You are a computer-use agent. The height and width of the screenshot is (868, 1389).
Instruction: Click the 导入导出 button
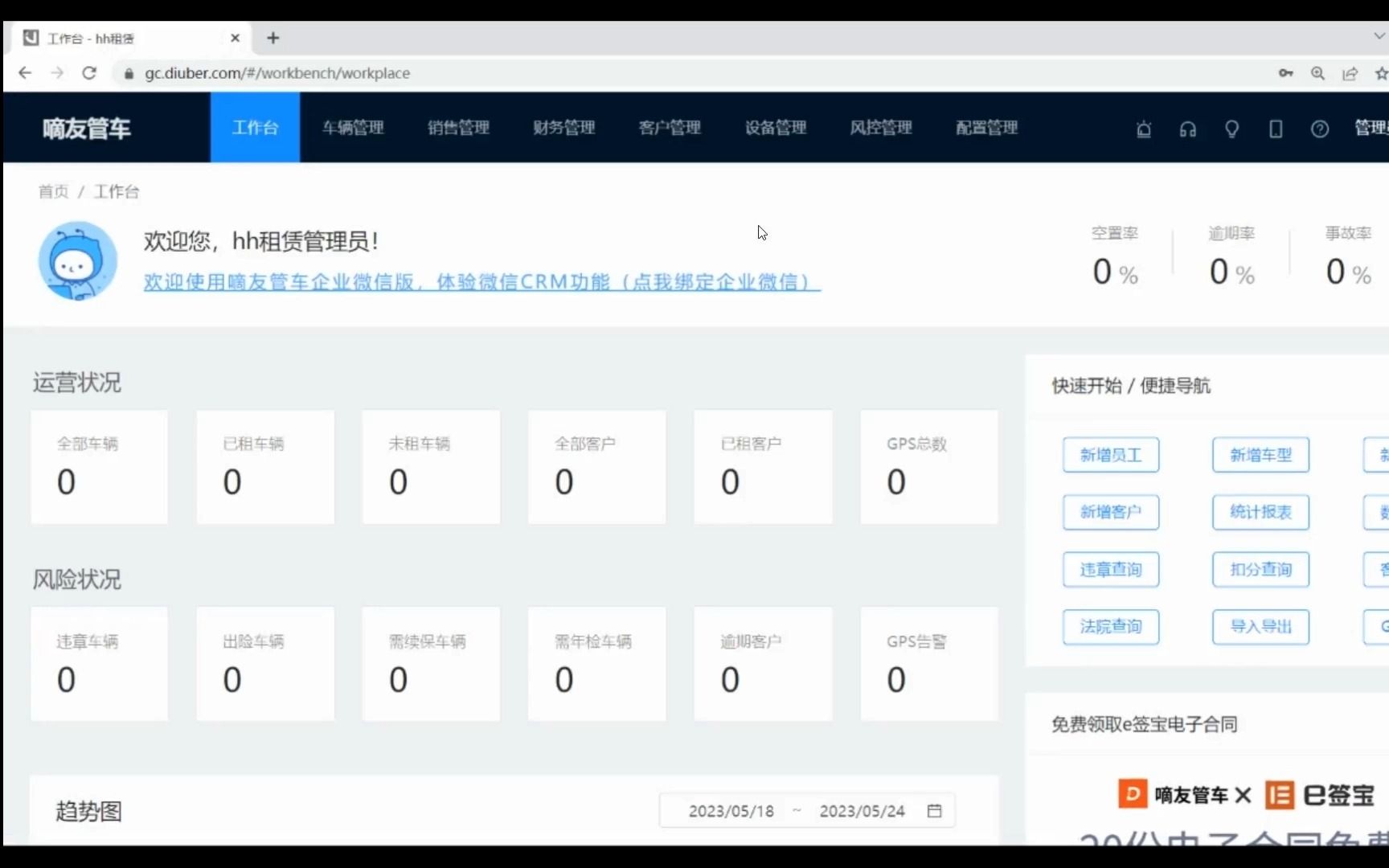click(x=1260, y=626)
